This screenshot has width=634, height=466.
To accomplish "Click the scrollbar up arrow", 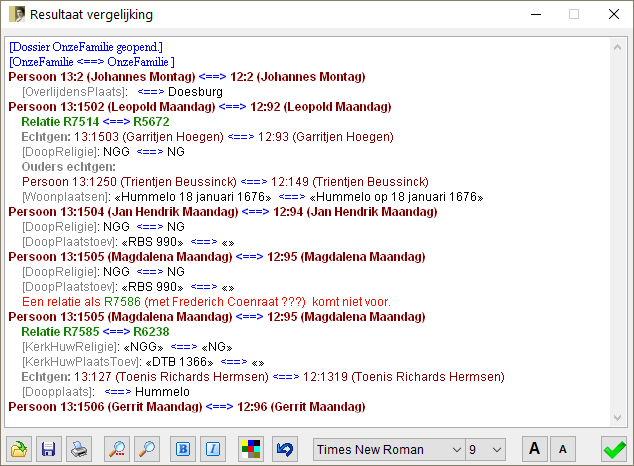I will (x=617, y=47).
